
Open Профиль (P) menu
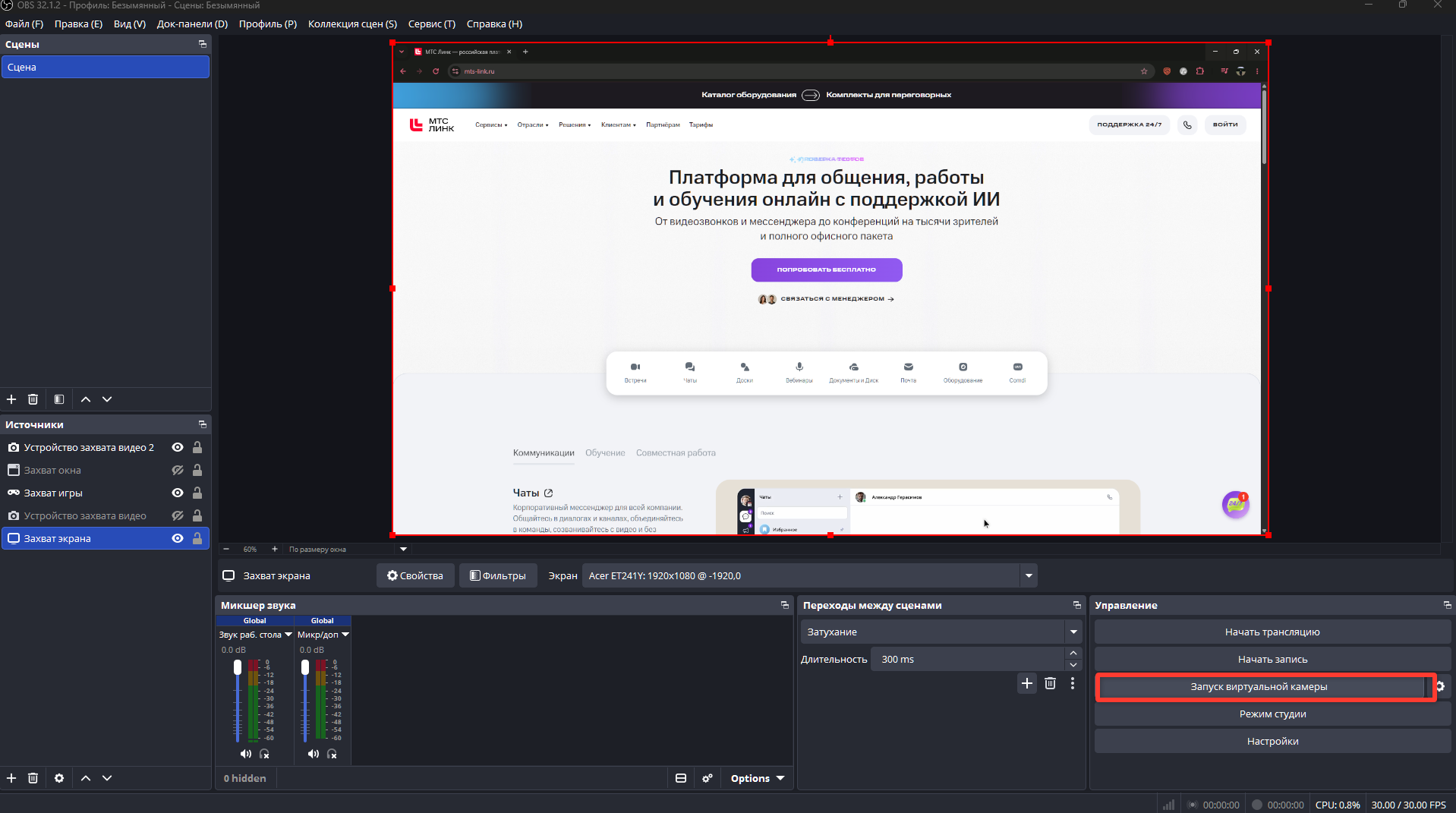[x=268, y=24]
